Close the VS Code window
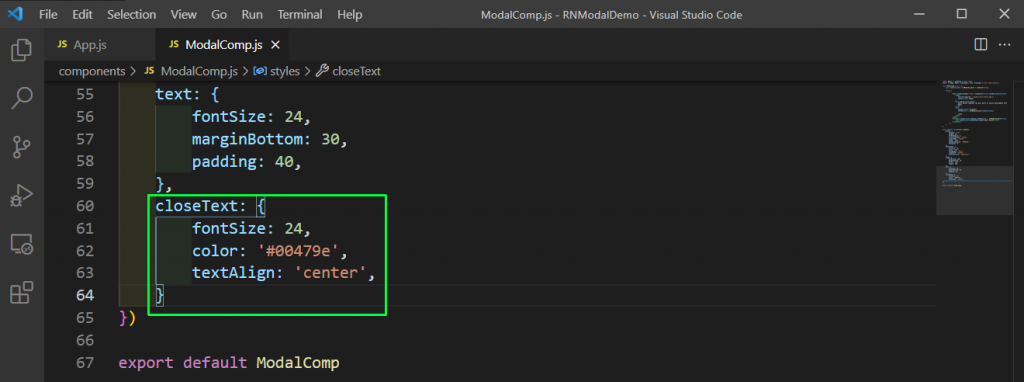1024x382 pixels. (1004, 14)
